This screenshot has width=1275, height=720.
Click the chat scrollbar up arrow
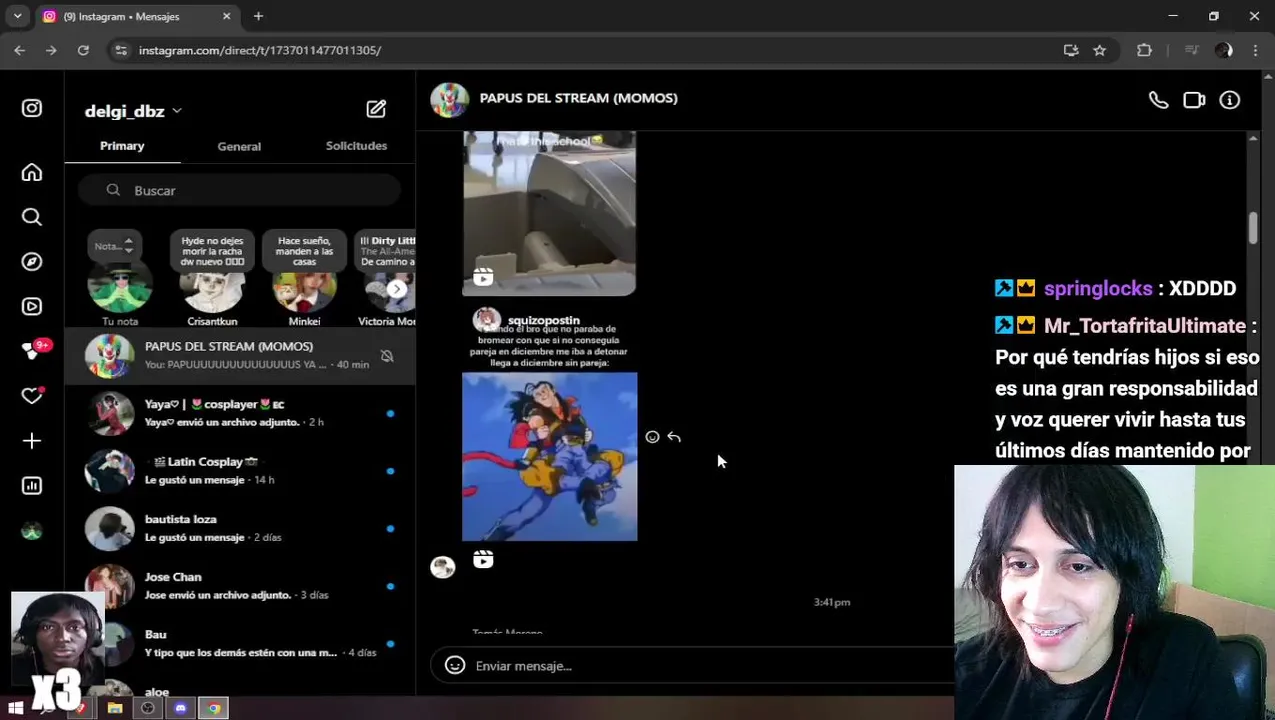point(1253,138)
